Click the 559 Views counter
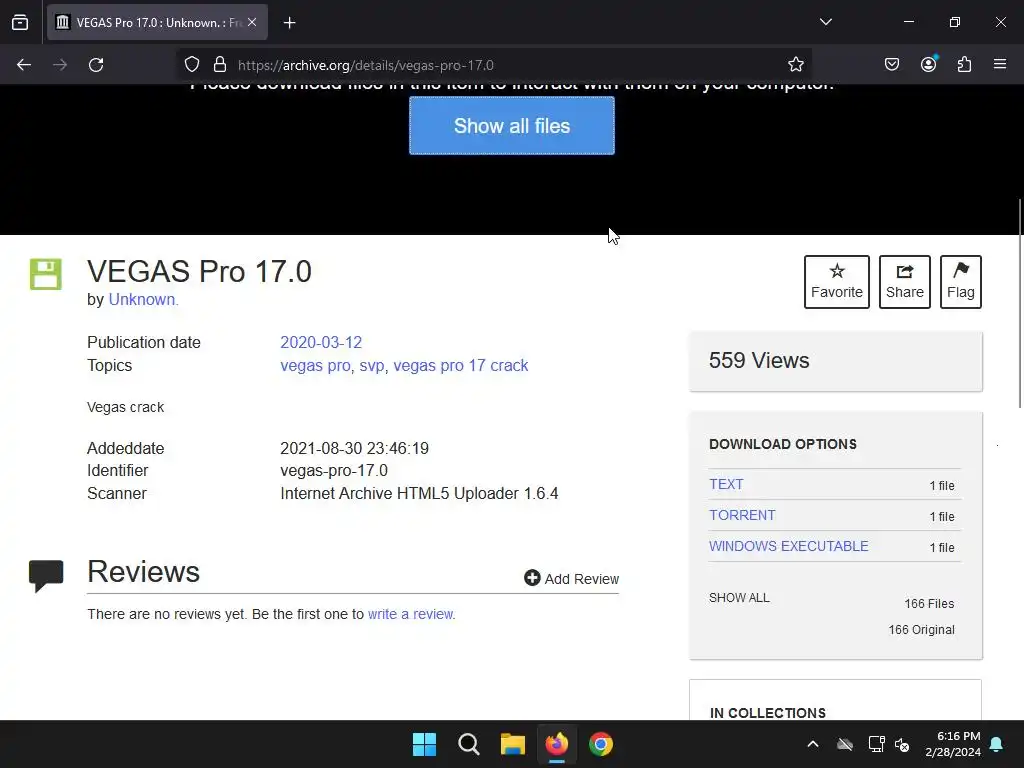Screen dimensions: 1024x768 pyautogui.click(x=759, y=360)
